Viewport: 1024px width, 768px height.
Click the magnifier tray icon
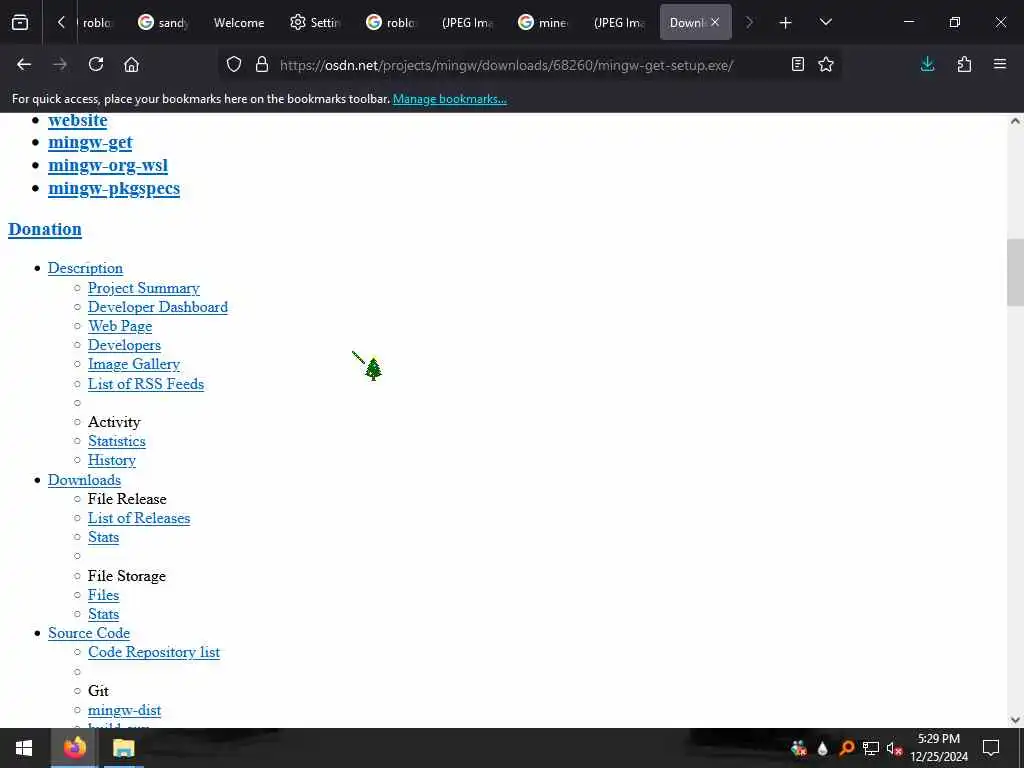pos(846,748)
